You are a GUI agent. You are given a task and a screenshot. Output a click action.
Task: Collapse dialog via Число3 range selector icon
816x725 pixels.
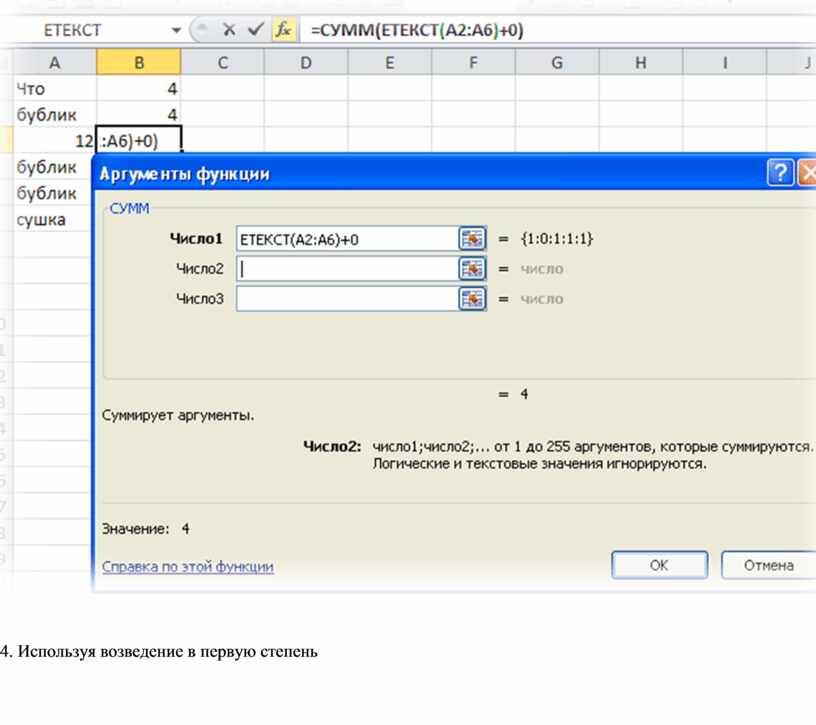click(471, 299)
